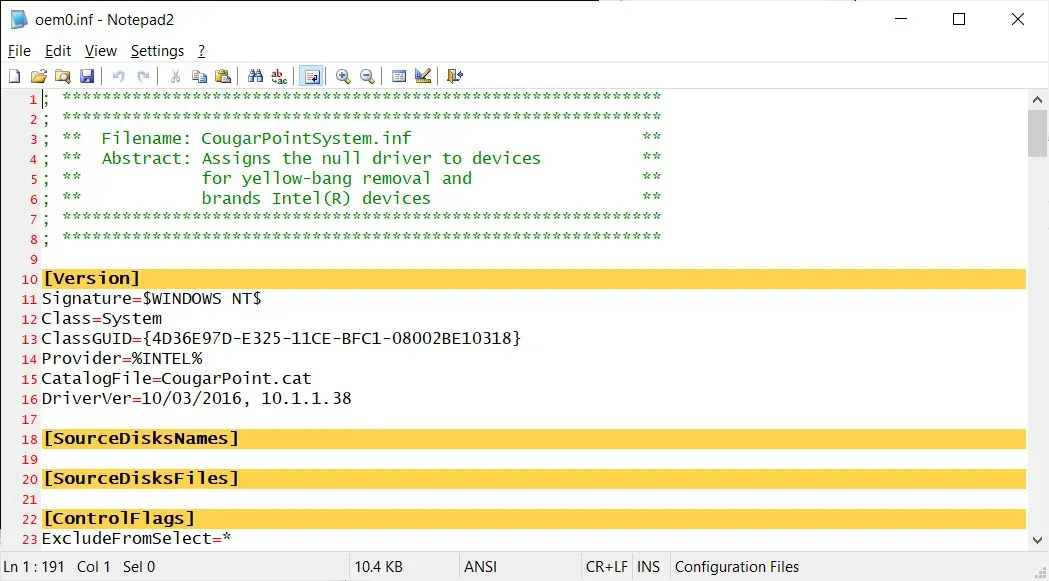Click the Open file folder icon

coord(39,76)
